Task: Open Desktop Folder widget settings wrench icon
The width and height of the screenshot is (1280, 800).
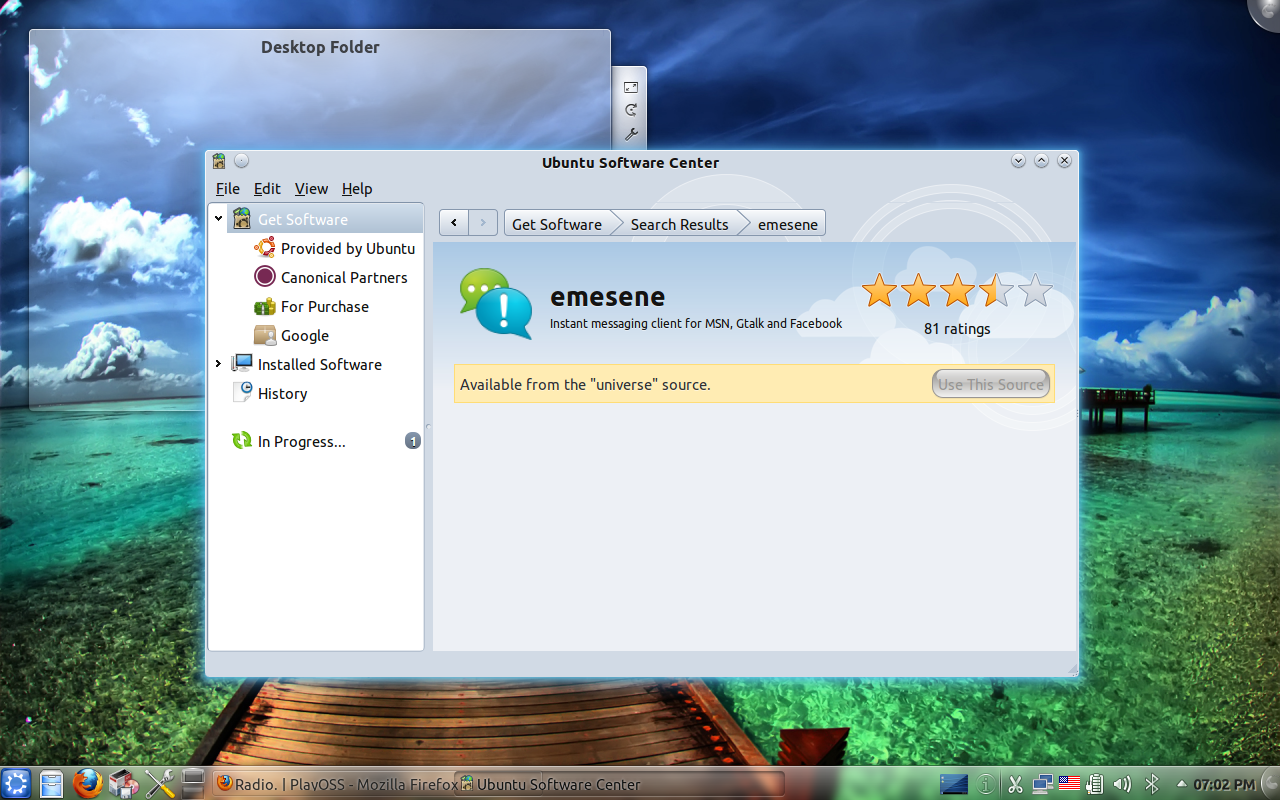Action: 631,133
